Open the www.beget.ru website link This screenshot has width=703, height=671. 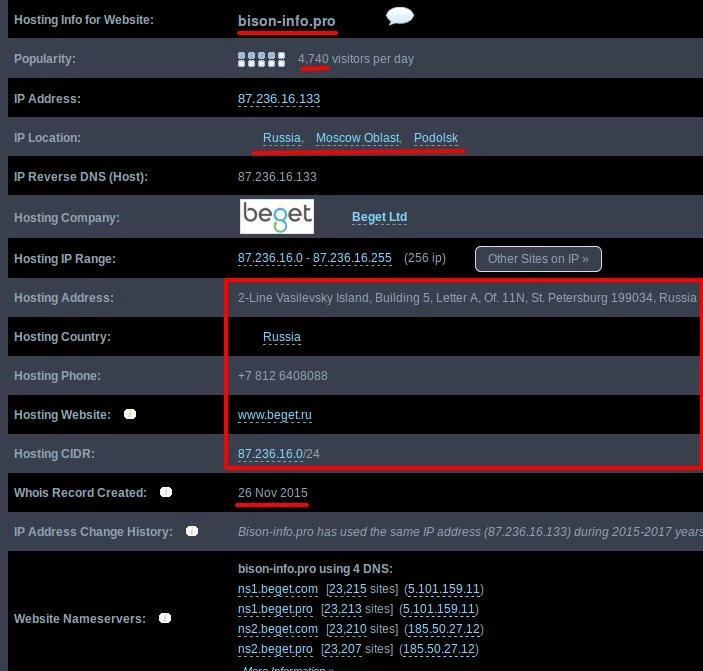(274, 415)
